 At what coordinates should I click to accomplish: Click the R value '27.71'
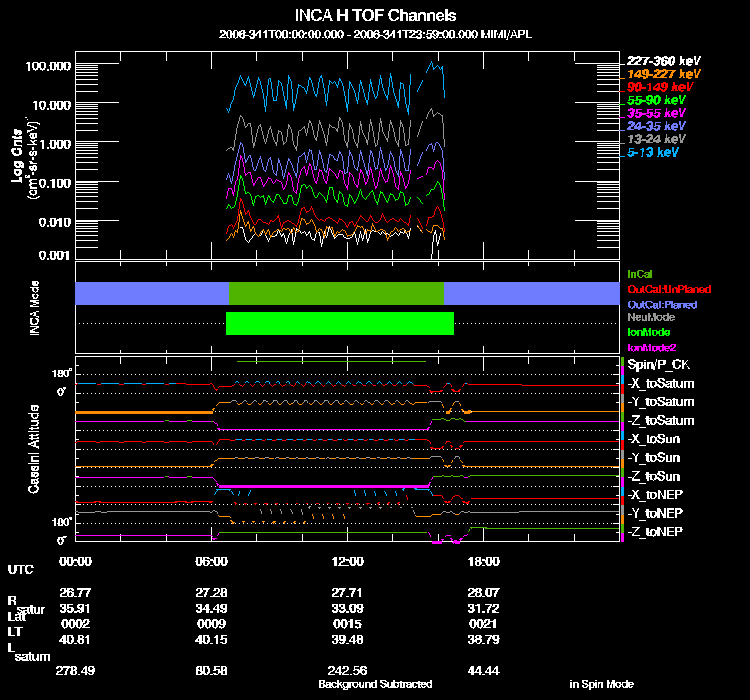347,592
